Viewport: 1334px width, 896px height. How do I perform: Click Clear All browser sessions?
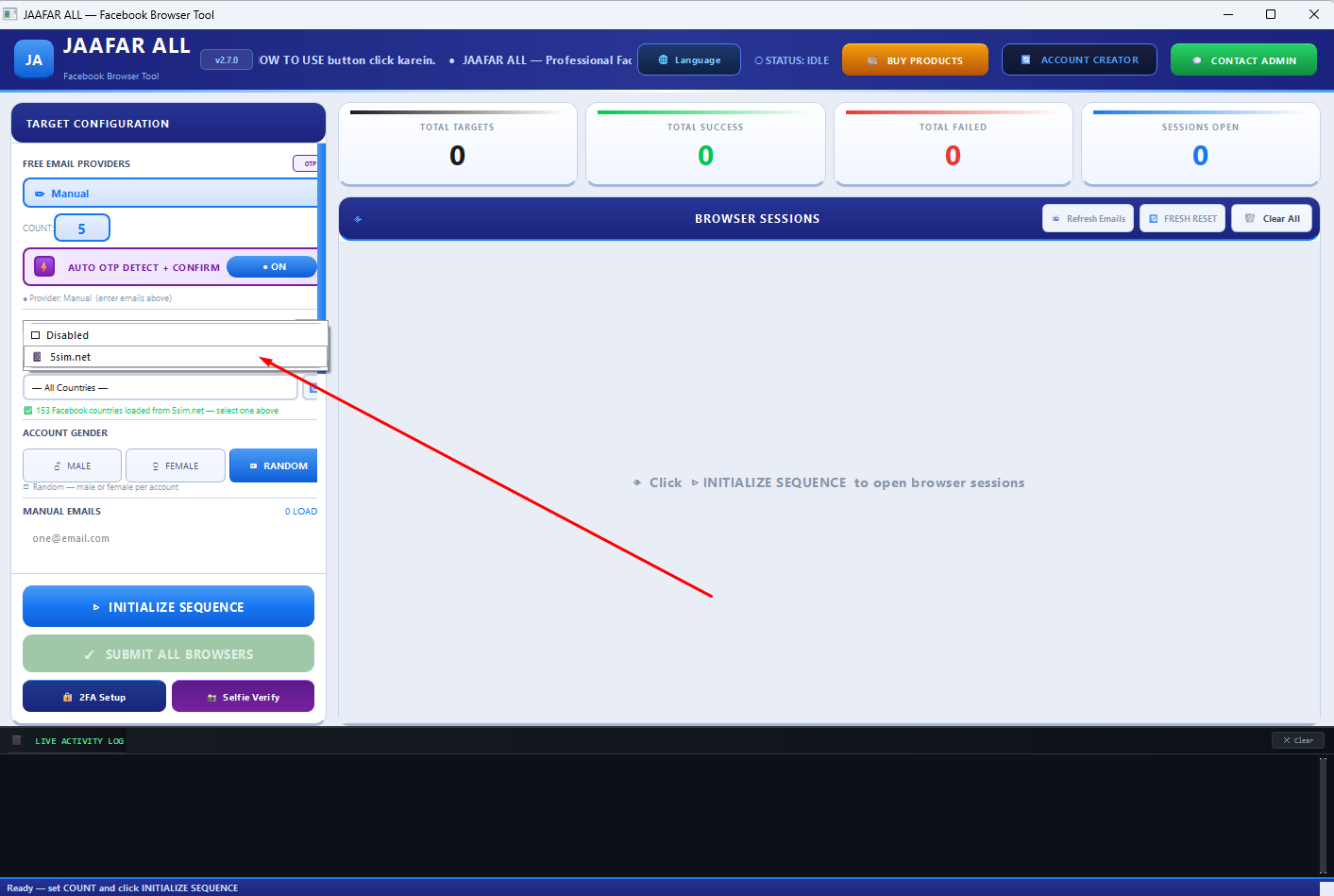pyautogui.click(x=1272, y=218)
